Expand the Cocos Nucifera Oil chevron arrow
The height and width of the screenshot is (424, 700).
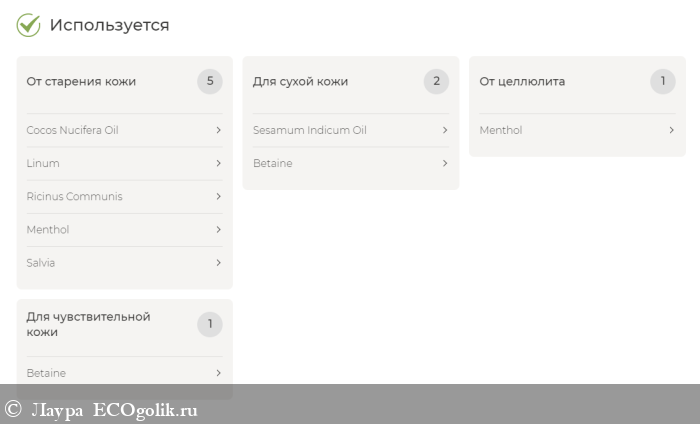pyautogui.click(x=218, y=130)
